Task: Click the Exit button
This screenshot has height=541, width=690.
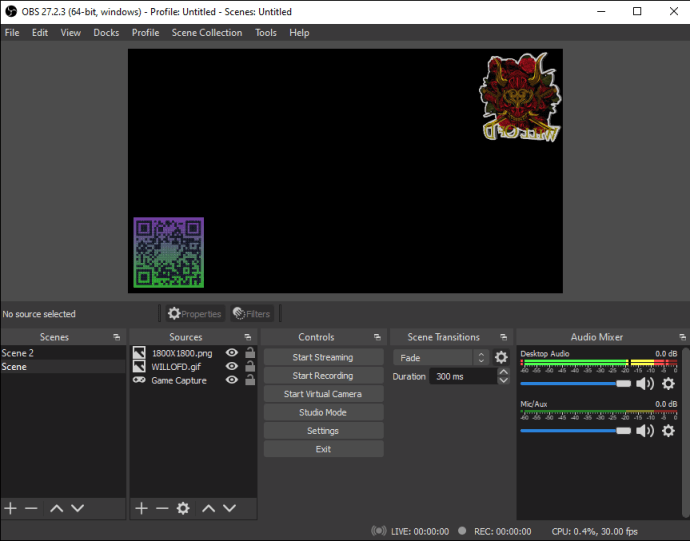Action: [x=323, y=449]
